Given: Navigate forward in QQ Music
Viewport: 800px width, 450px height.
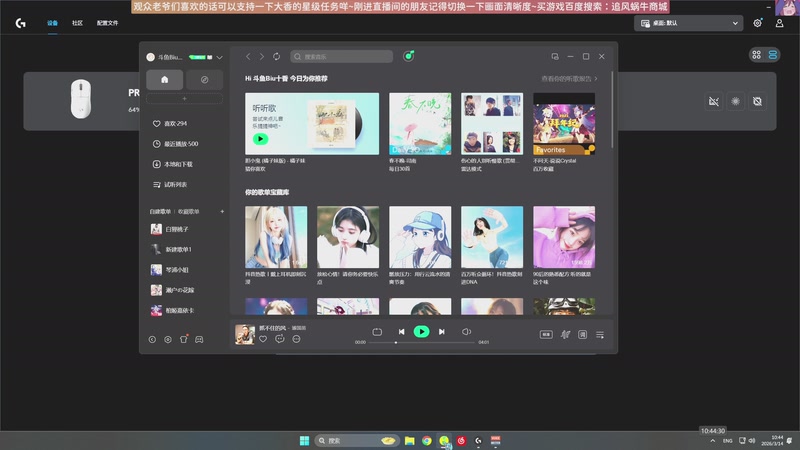Looking at the screenshot, I should [x=262, y=57].
